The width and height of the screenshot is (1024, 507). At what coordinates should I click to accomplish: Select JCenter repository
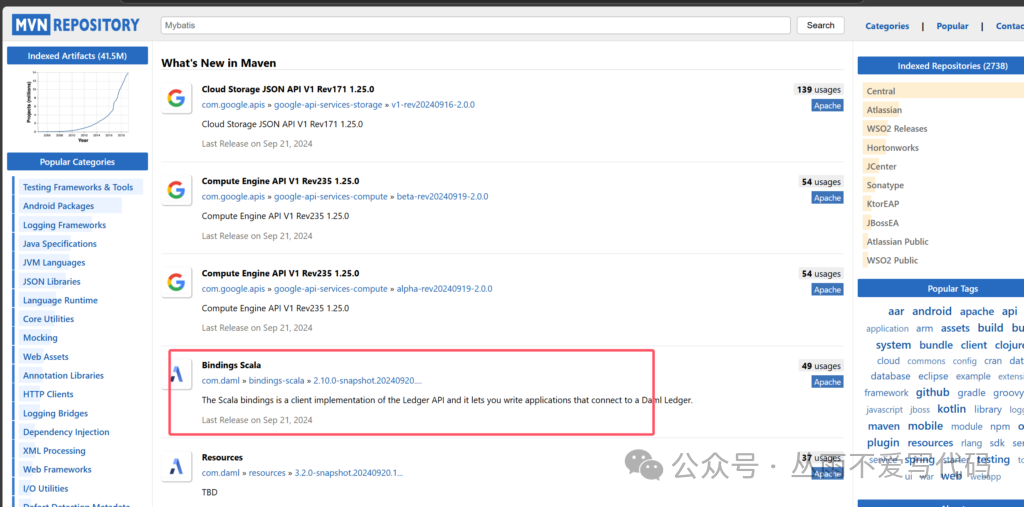[882, 167]
